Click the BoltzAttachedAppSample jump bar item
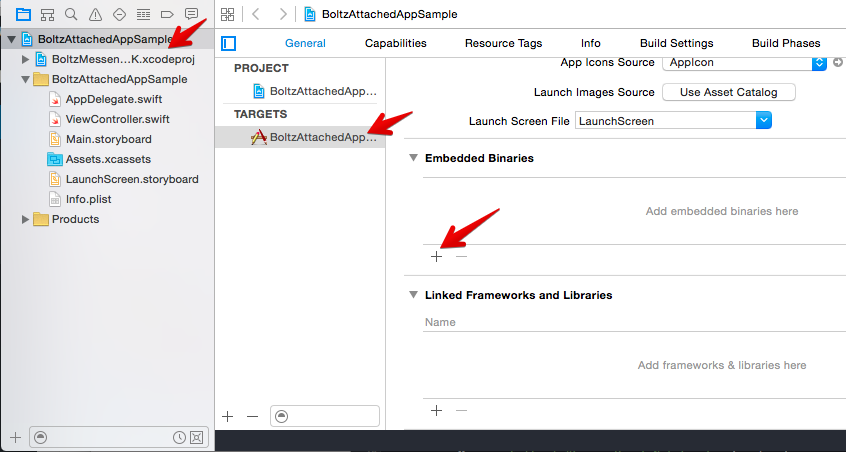The width and height of the screenshot is (846, 452). [381, 14]
